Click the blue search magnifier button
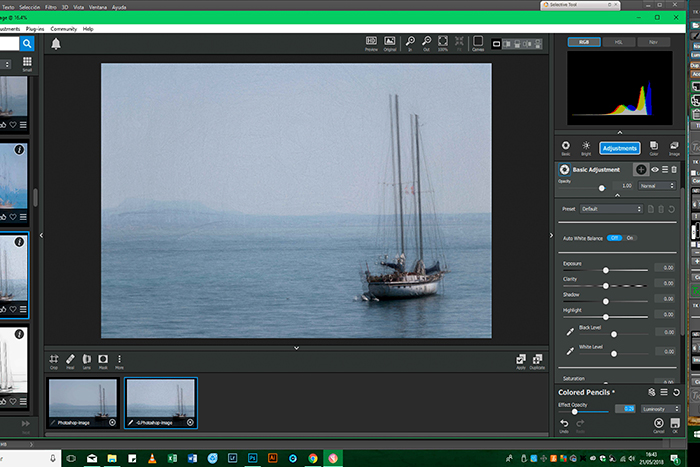This screenshot has width=700, height=467. [x=27, y=44]
